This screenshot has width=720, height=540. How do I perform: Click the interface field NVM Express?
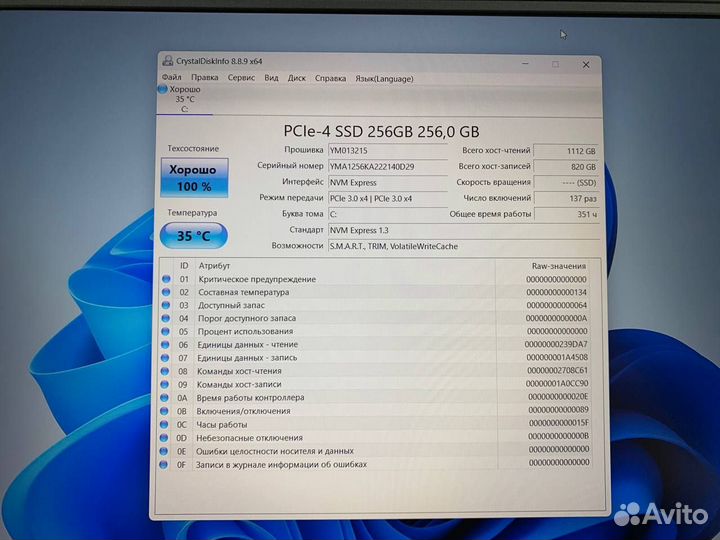coord(388,183)
